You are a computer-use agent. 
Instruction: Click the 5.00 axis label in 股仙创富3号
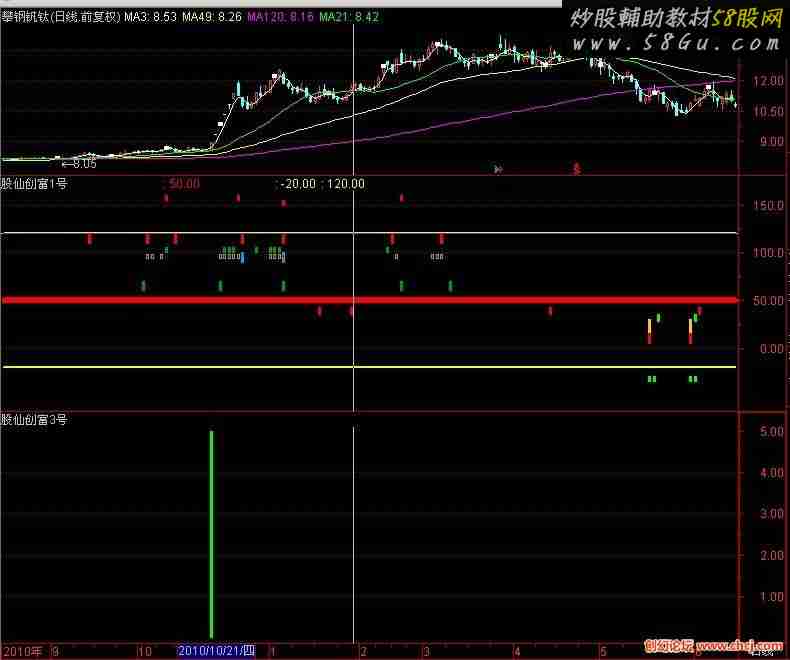772,431
